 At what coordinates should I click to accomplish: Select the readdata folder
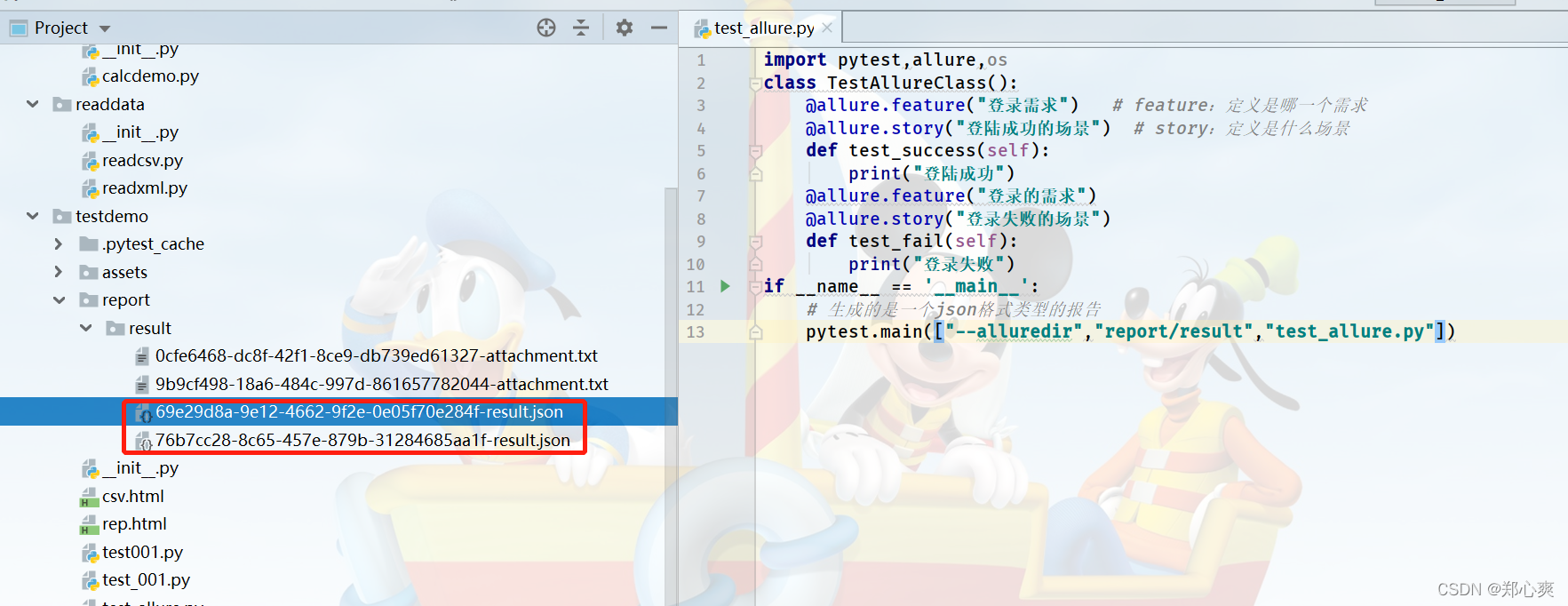click(x=110, y=104)
